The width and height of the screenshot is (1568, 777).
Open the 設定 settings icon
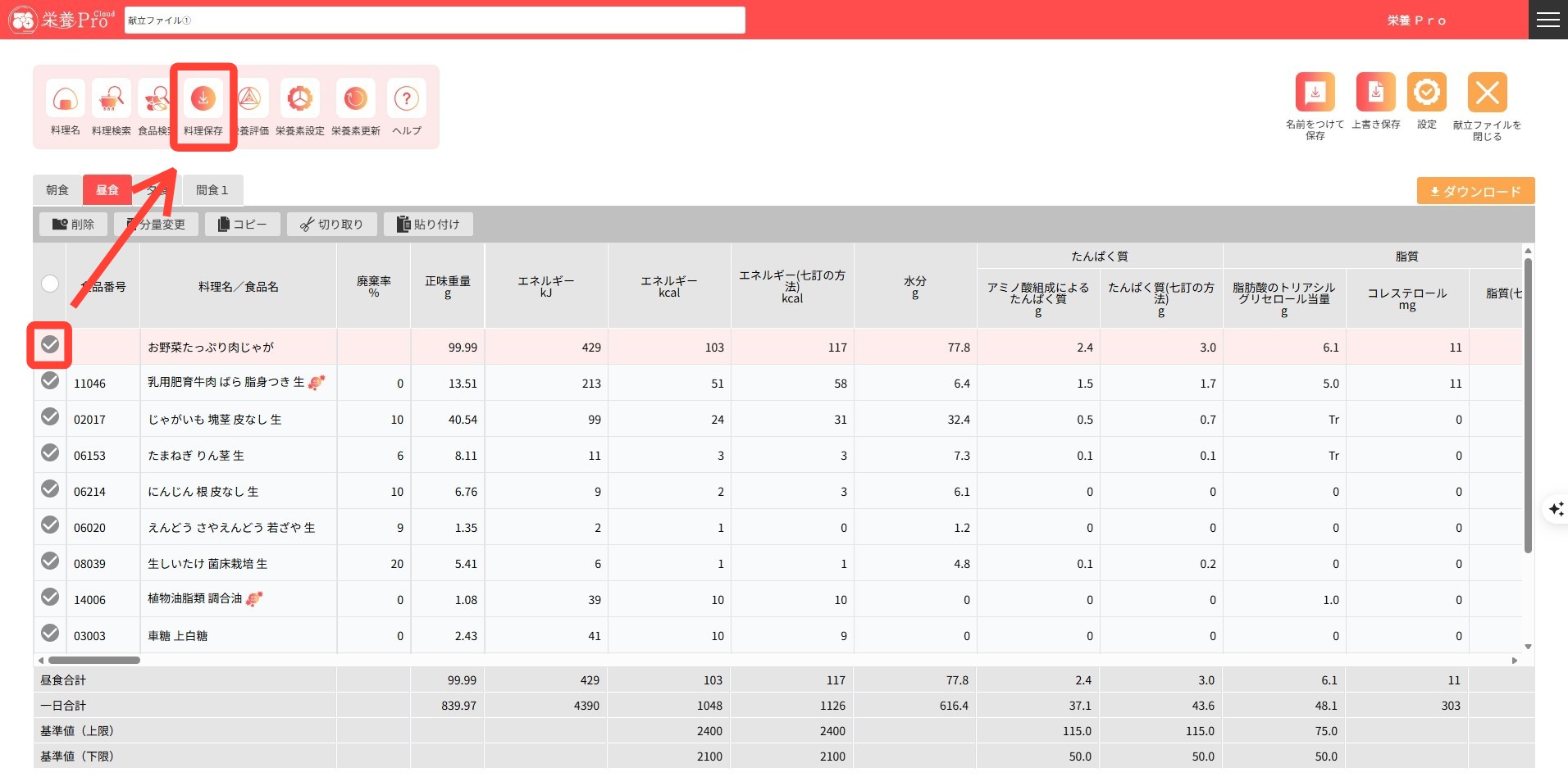pos(1427,92)
